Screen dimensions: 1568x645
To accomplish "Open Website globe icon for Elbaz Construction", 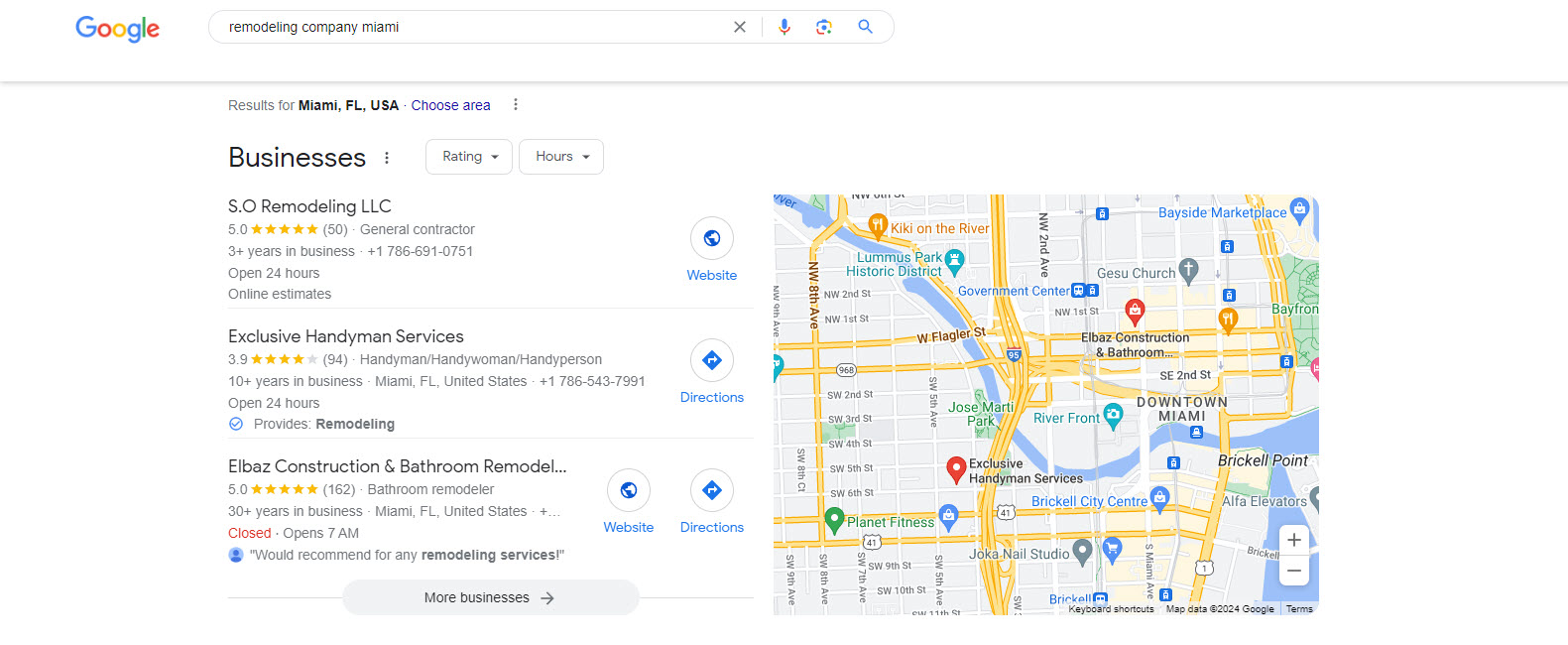I will tap(629, 490).
